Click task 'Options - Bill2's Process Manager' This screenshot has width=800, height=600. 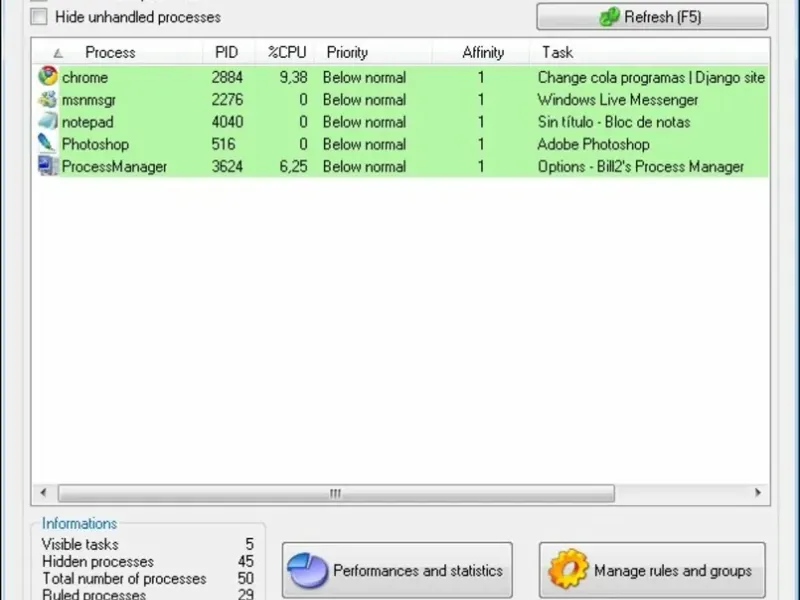click(x=641, y=167)
